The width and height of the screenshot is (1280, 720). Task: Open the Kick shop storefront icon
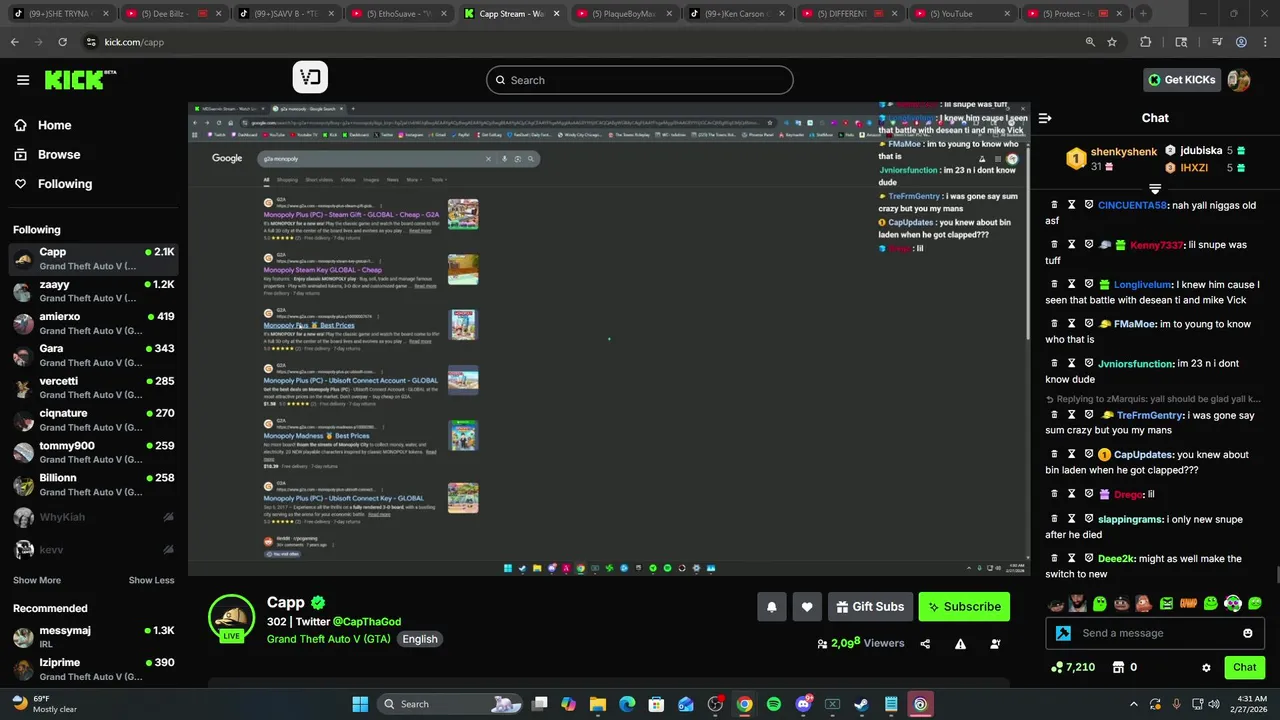click(x=1118, y=667)
